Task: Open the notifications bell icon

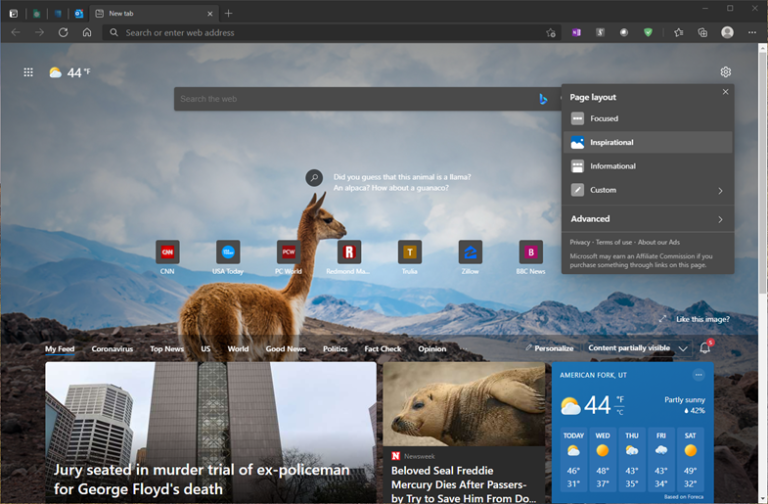Action: [x=705, y=347]
